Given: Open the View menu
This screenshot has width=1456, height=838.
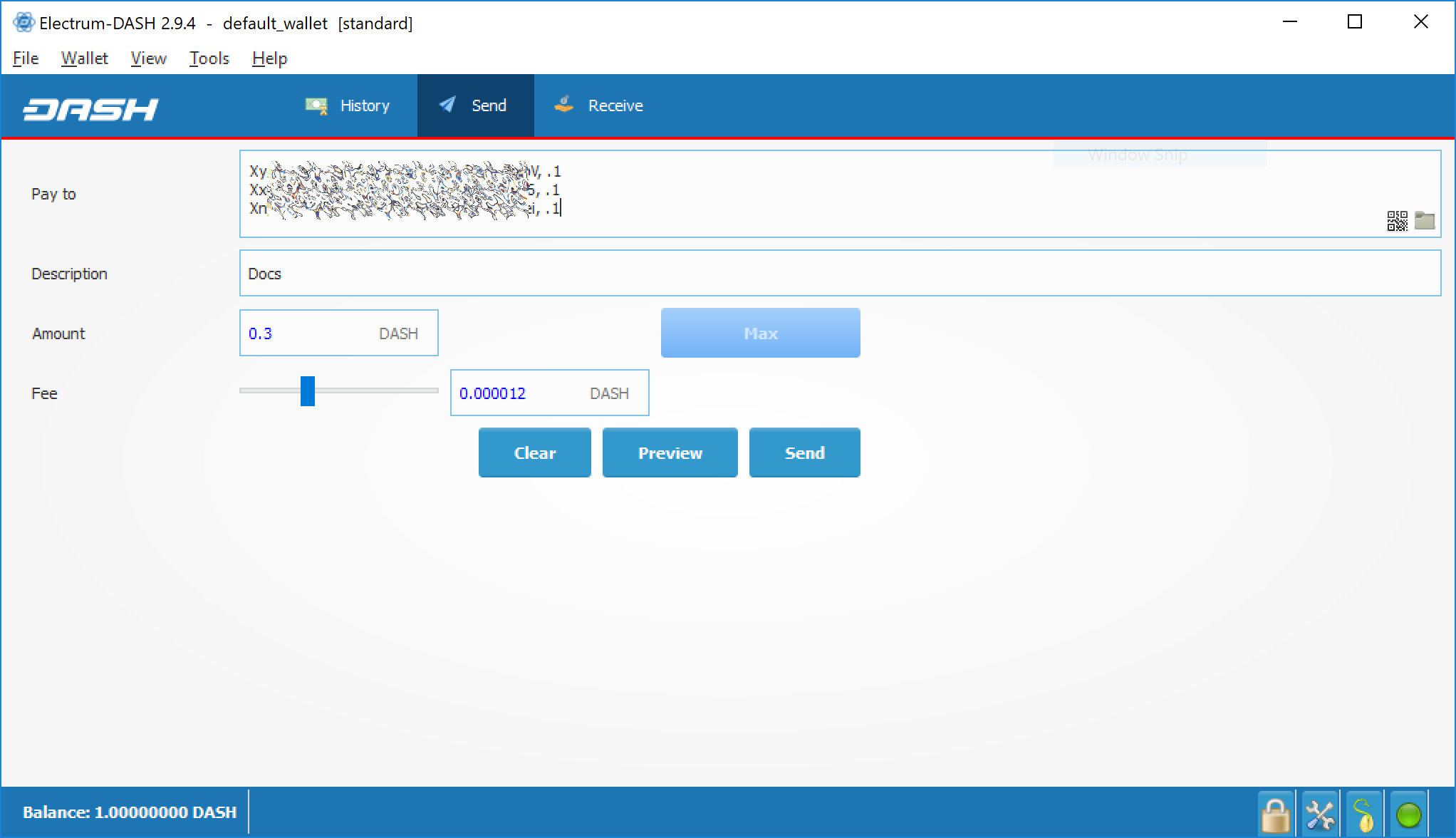Looking at the screenshot, I should click(x=148, y=58).
